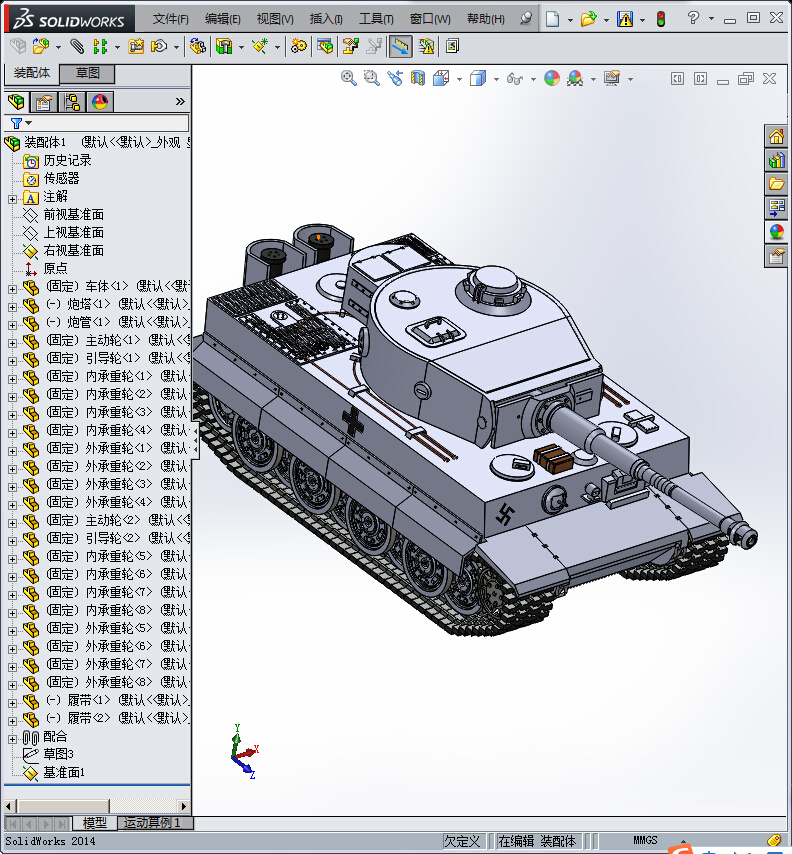
Task: Create a New Motion Study (gears icon)
Action: pyautogui.click(x=298, y=46)
